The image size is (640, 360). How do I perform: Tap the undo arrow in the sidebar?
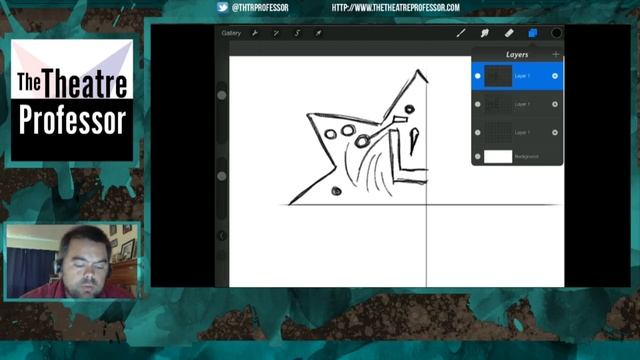(x=222, y=236)
